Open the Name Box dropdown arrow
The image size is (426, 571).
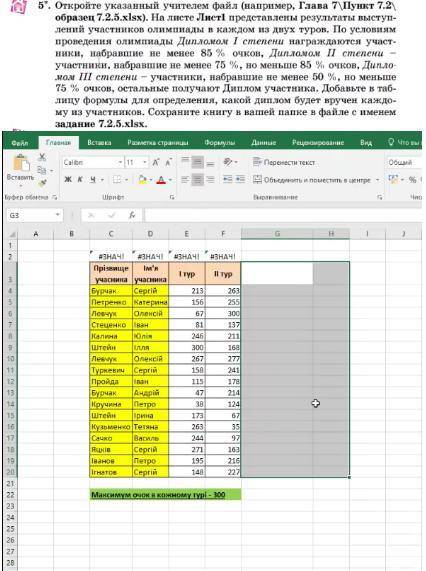[58, 215]
